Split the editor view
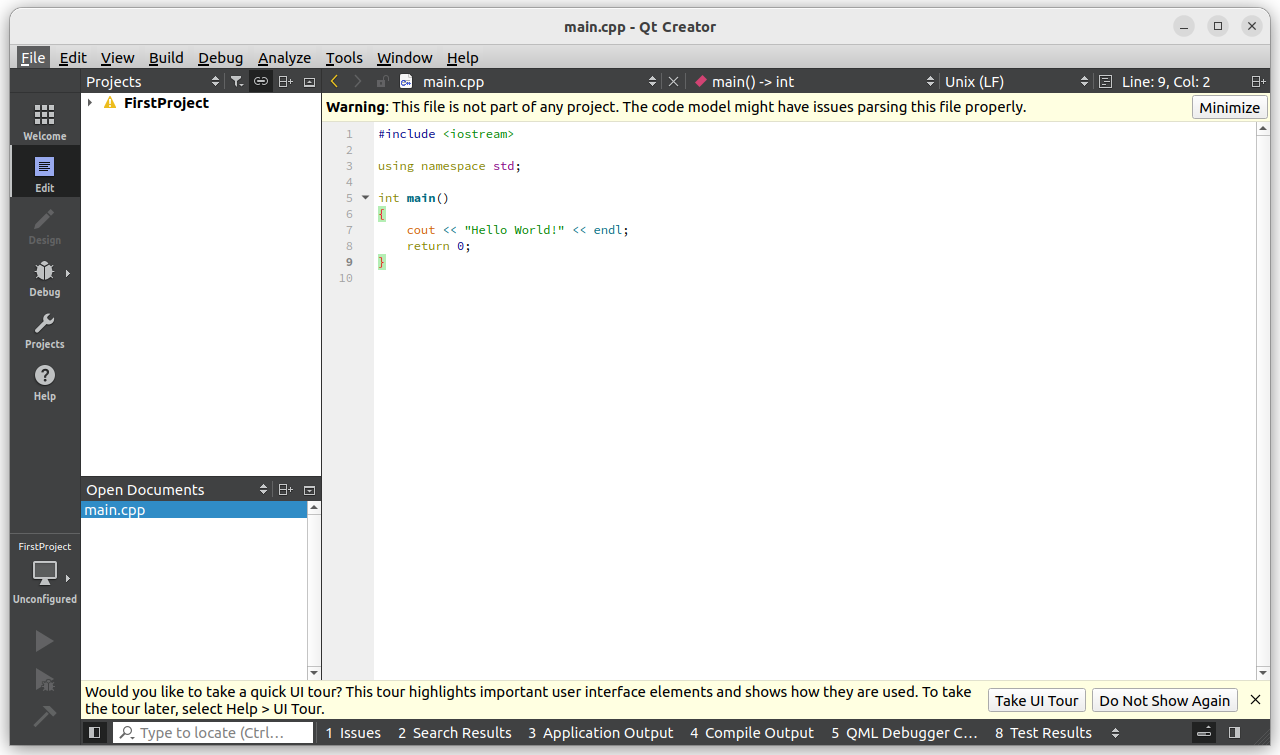Screen dimensions: 1280x755 coord(1258,82)
